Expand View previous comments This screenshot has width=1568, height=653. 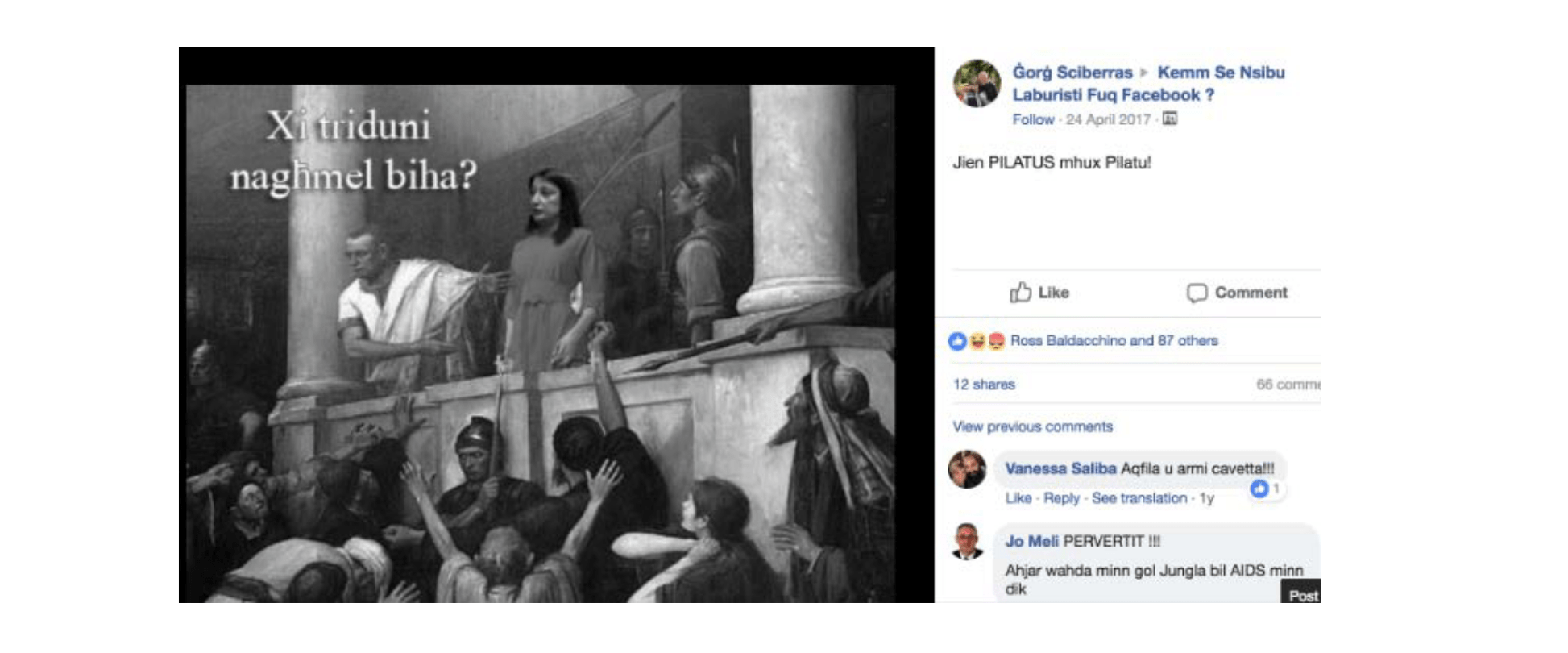[1032, 426]
